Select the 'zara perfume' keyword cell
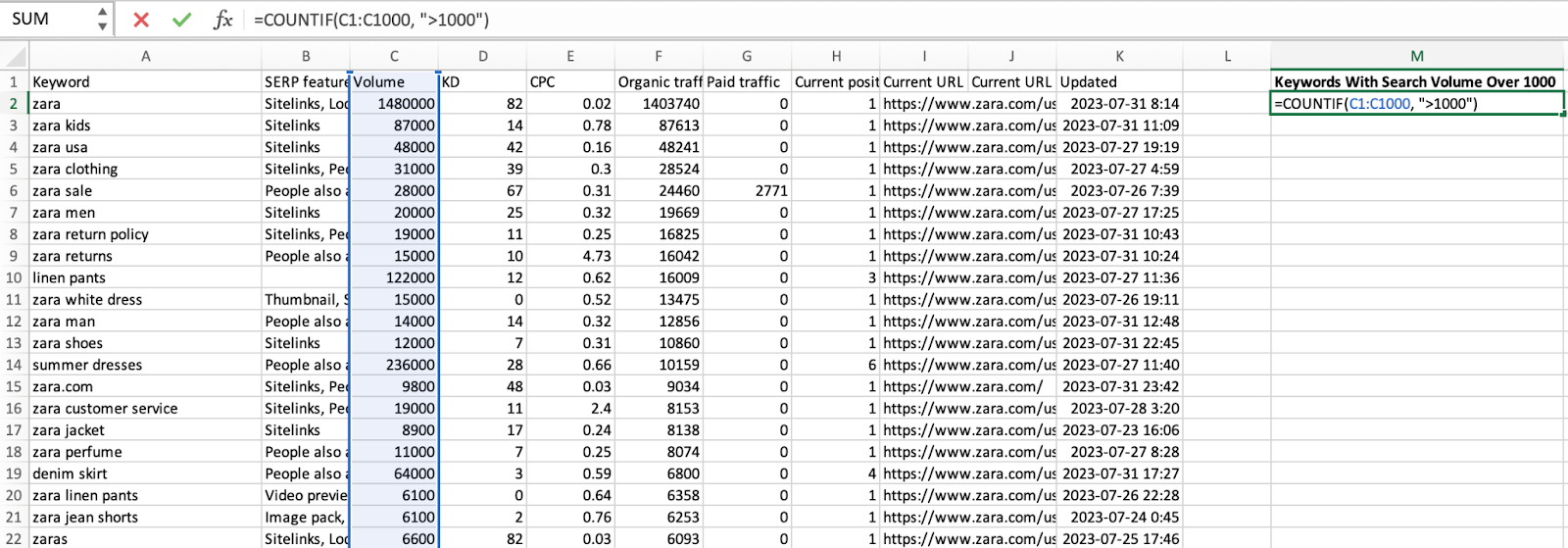The height and width of the screenshot is (548, 1568). point(145,452)
